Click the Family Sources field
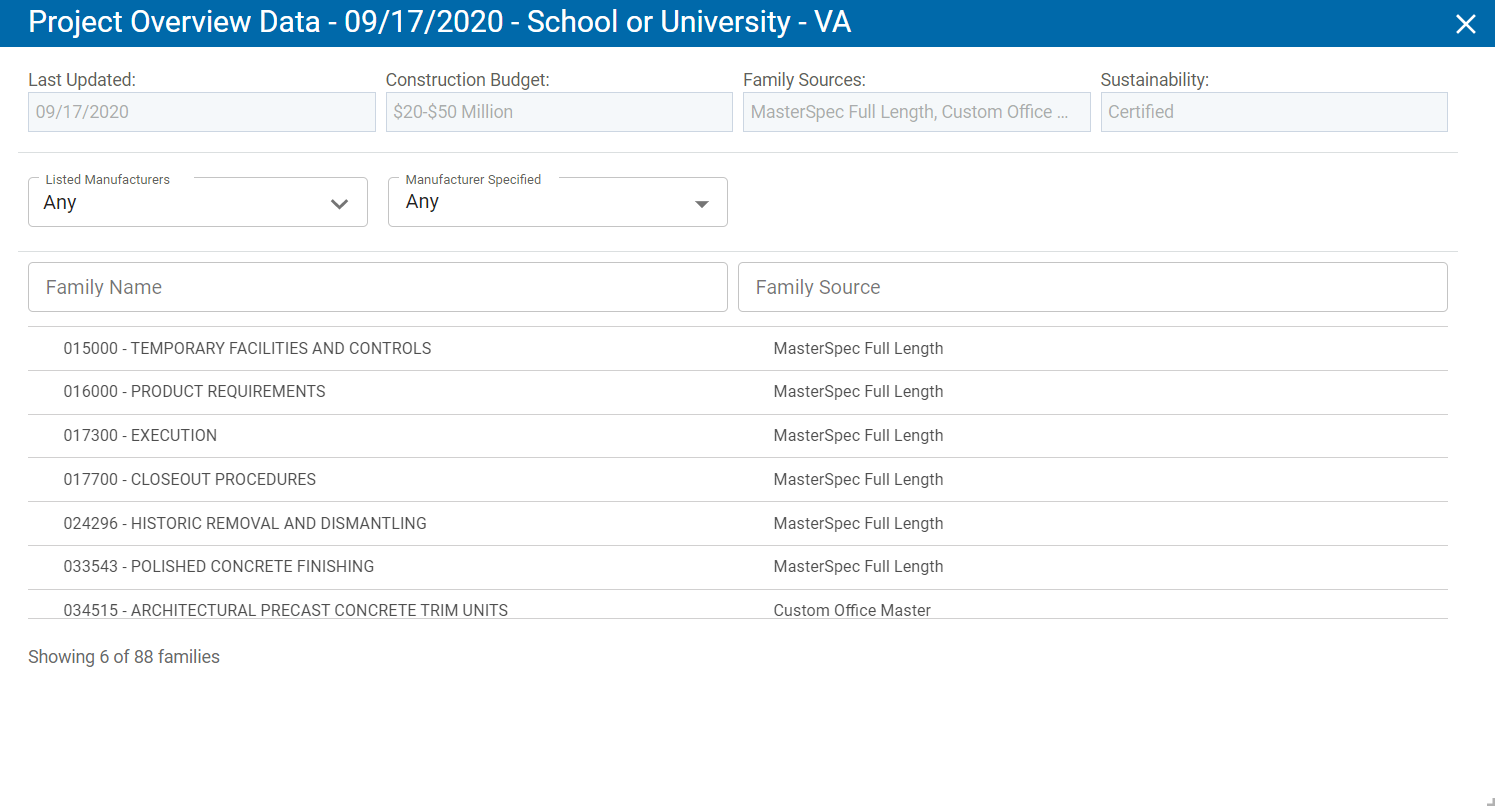Screen dimensions: 1495x807 916,112
